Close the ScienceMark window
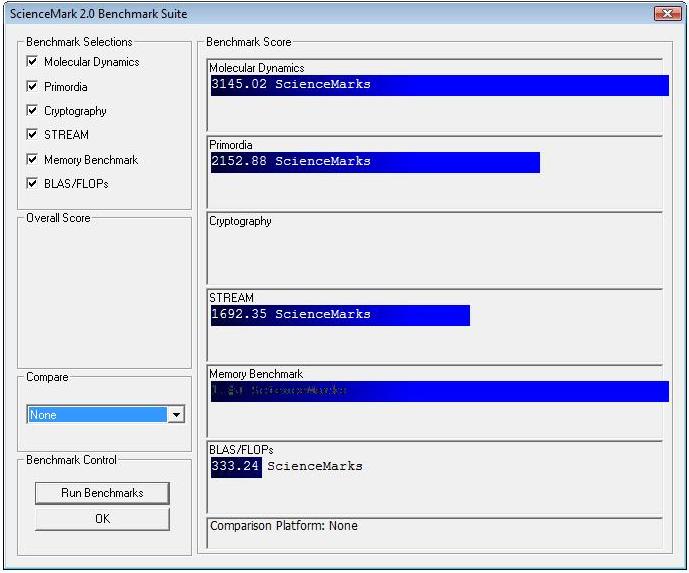Viewport: 689px width, 573px height. 667,14
